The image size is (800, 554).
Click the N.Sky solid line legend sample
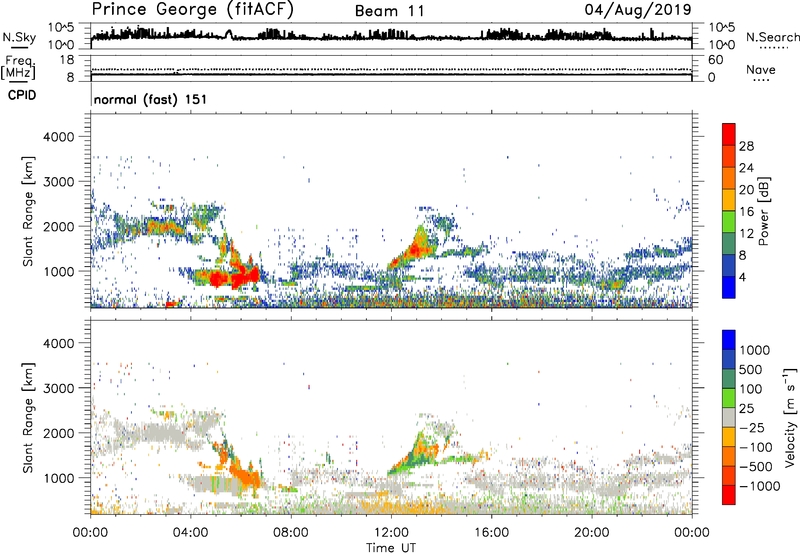[x=19, y=48]
